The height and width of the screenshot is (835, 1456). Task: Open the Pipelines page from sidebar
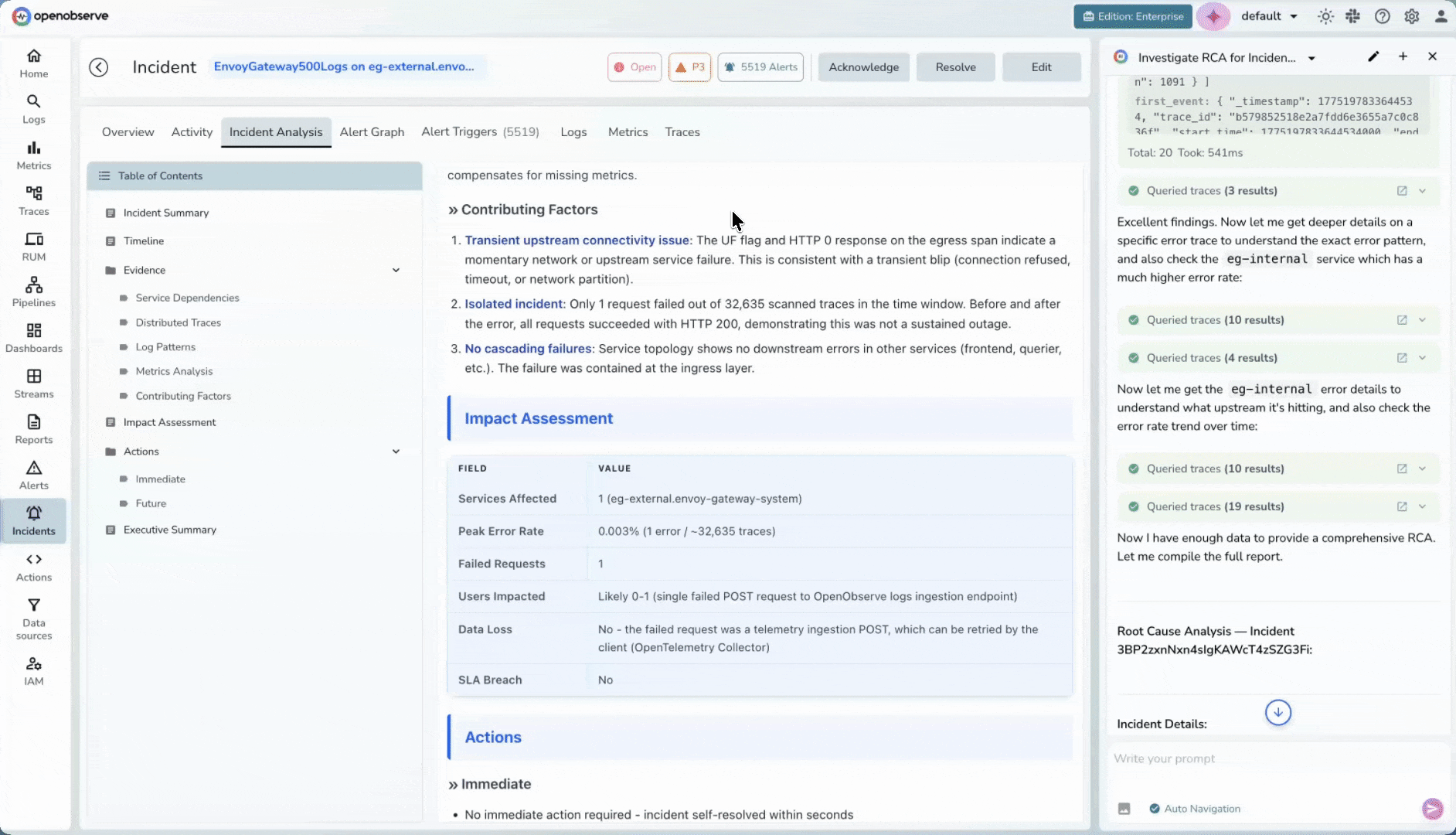pyautogui.click(x=33, y=292)
